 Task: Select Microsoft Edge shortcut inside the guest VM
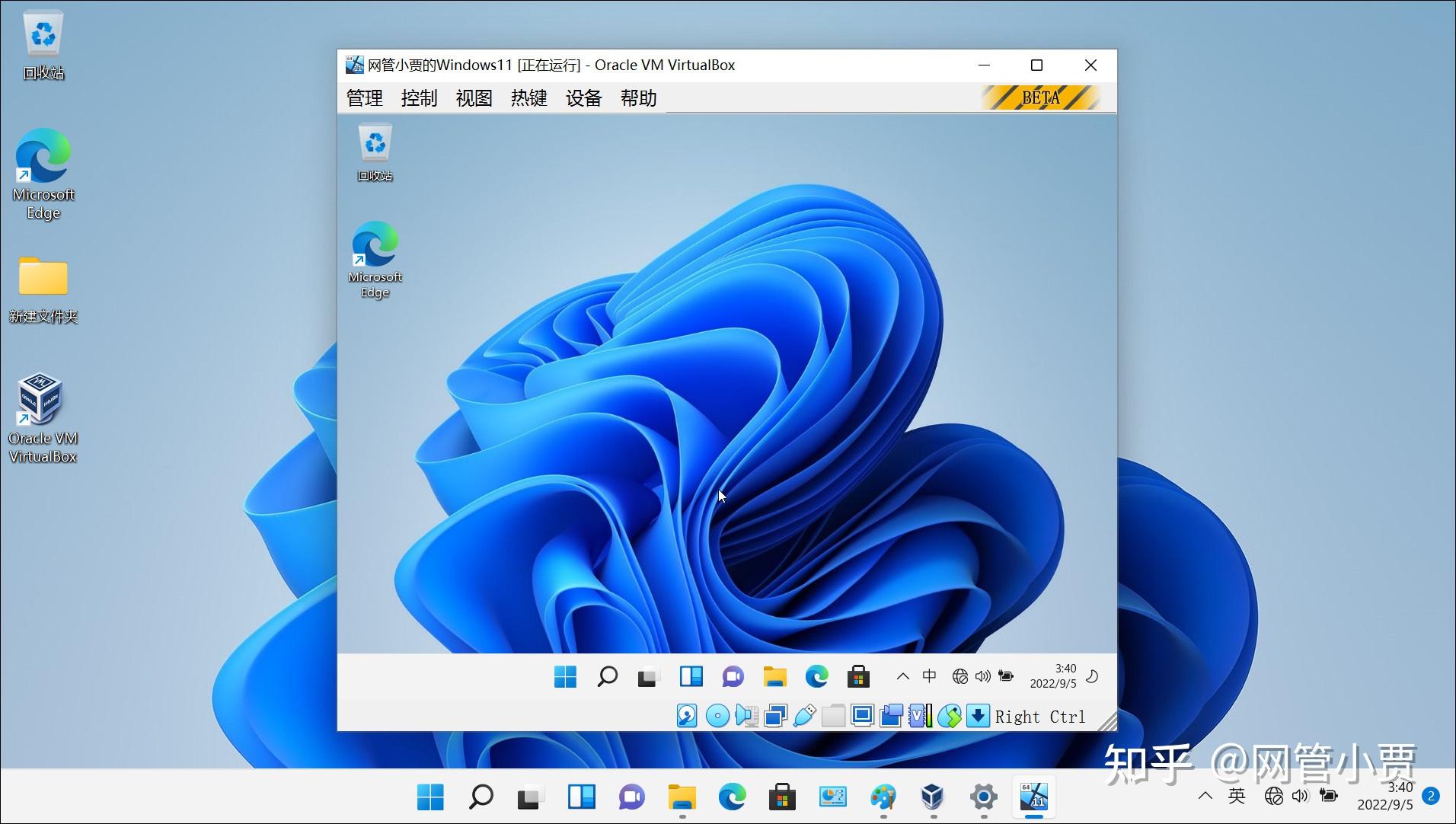click(x=375, y=260)
